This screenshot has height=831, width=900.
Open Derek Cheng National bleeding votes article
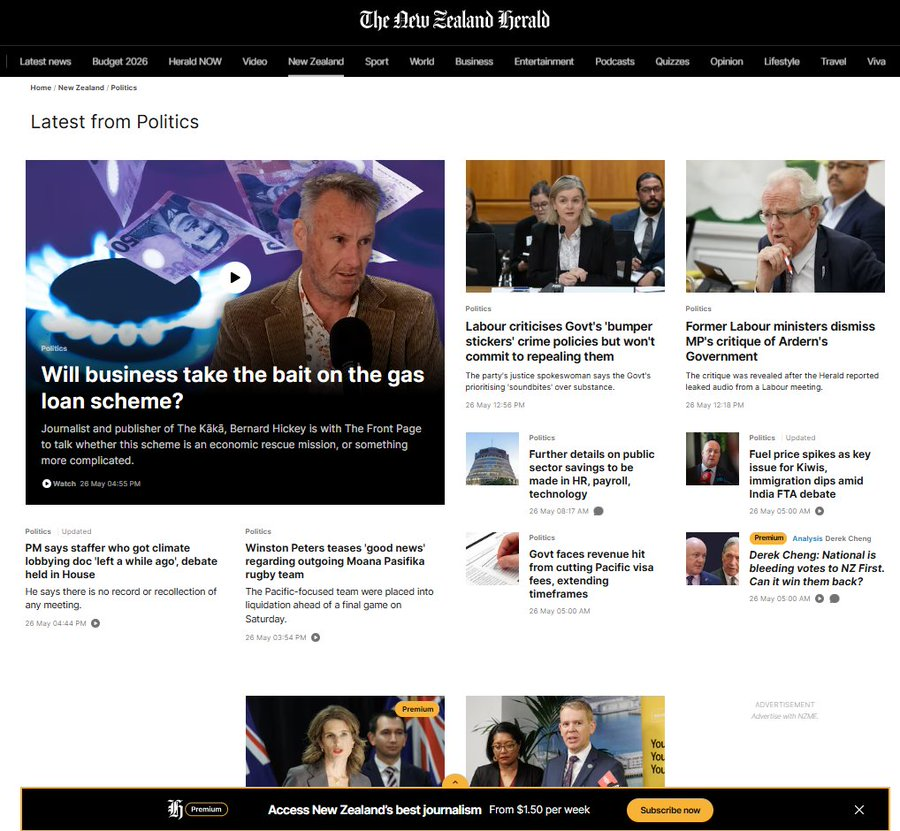(x=817, y=568)
